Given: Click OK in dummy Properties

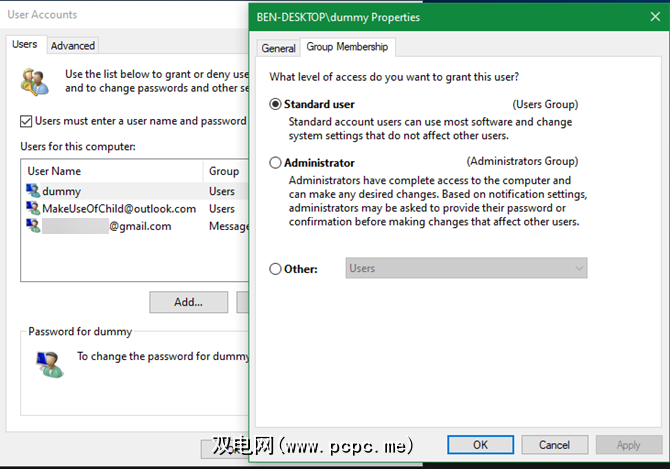Looking at the screenshot, I should pyautogui.click(x=480, y=445).
